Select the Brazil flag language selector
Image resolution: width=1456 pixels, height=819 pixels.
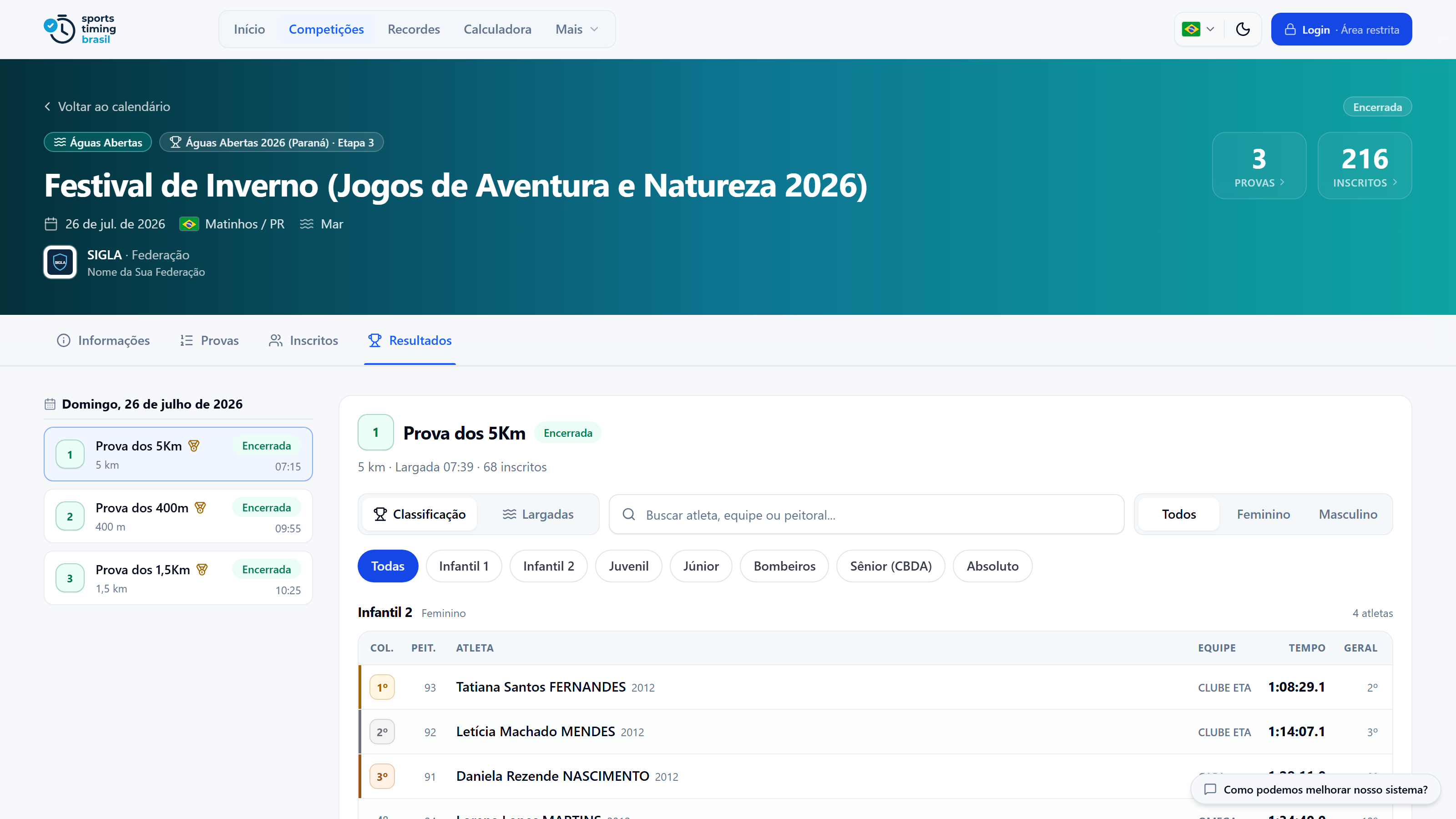click(x=1198, y=30)
